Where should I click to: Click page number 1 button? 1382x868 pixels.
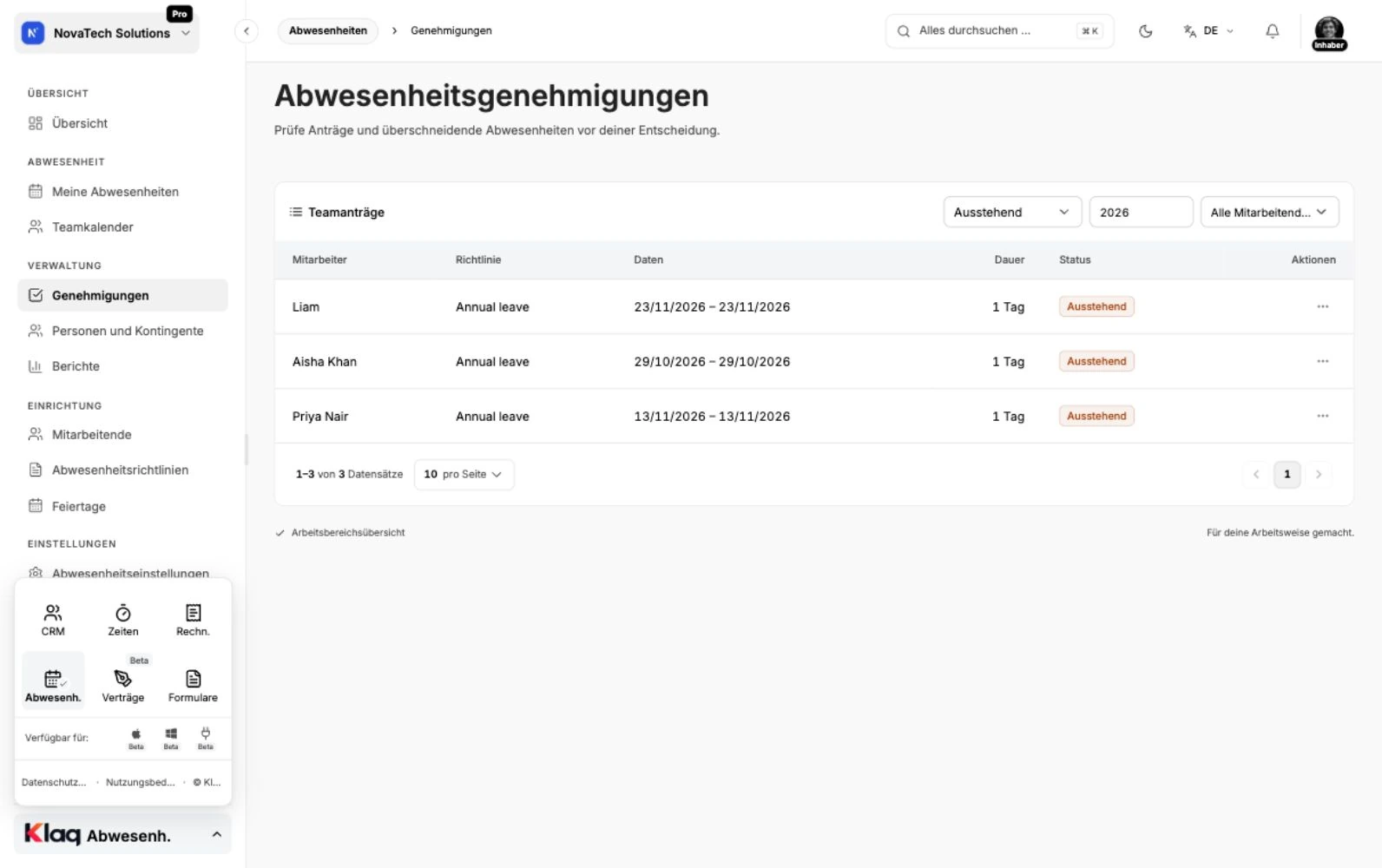(1287, 474)
